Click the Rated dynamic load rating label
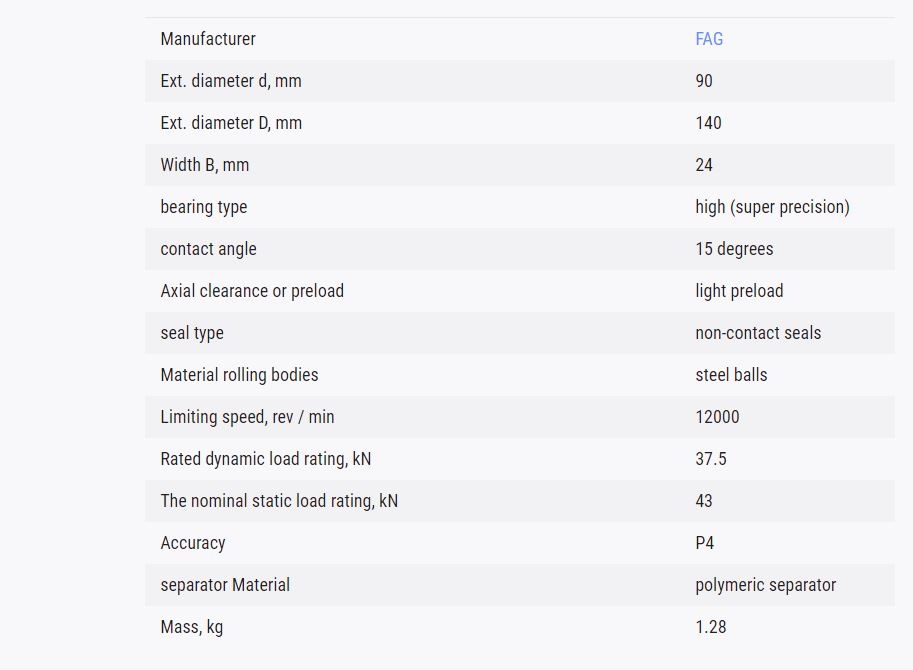 (266, 459)
